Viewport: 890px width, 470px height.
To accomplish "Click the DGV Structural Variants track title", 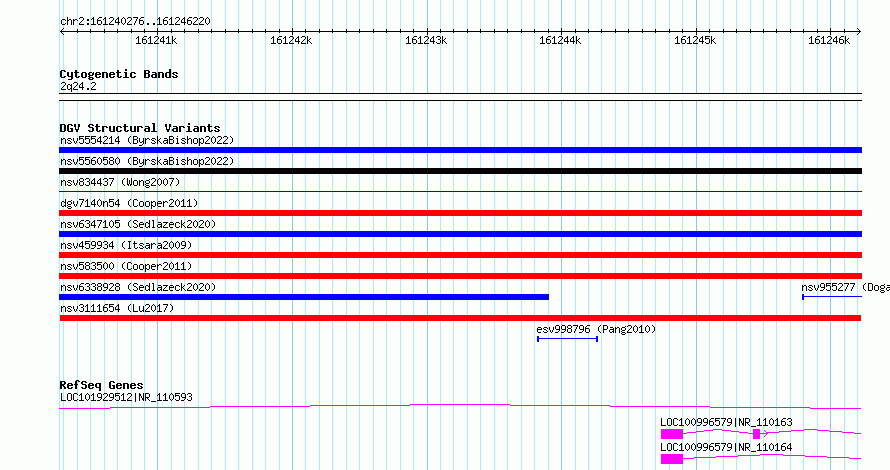I will (x=140, y=128).
